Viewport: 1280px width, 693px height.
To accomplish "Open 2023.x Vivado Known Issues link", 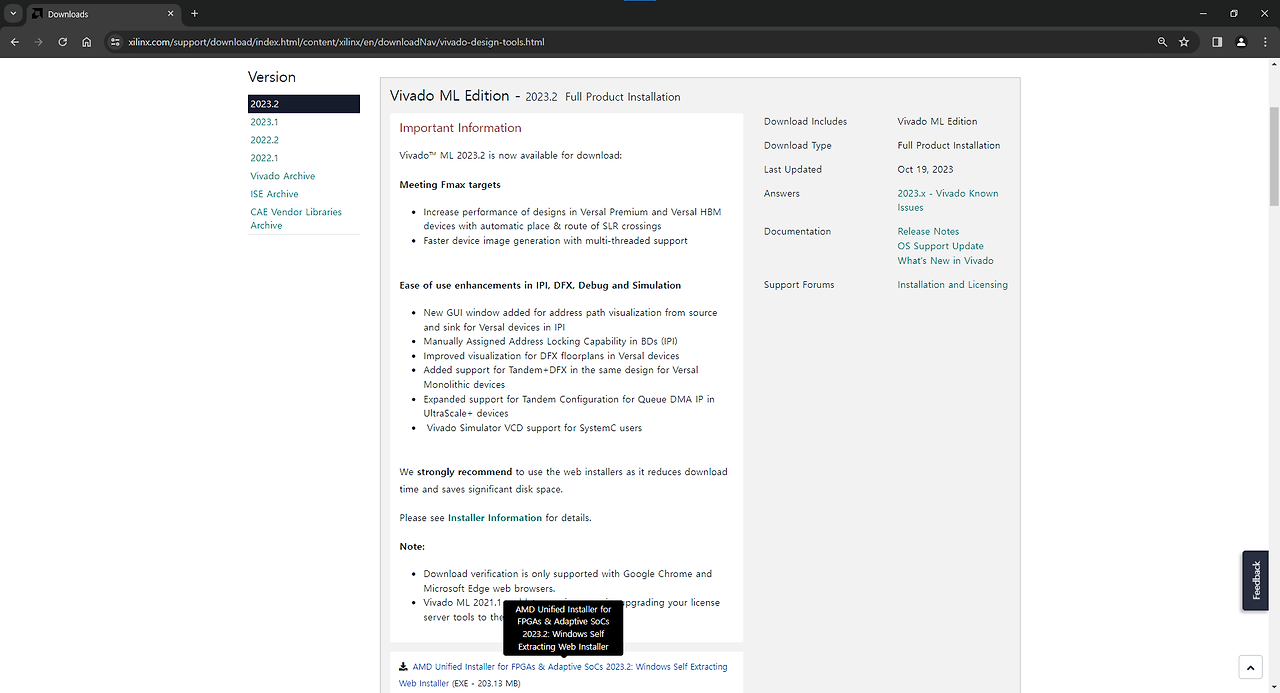I will [x=948, y=200].
